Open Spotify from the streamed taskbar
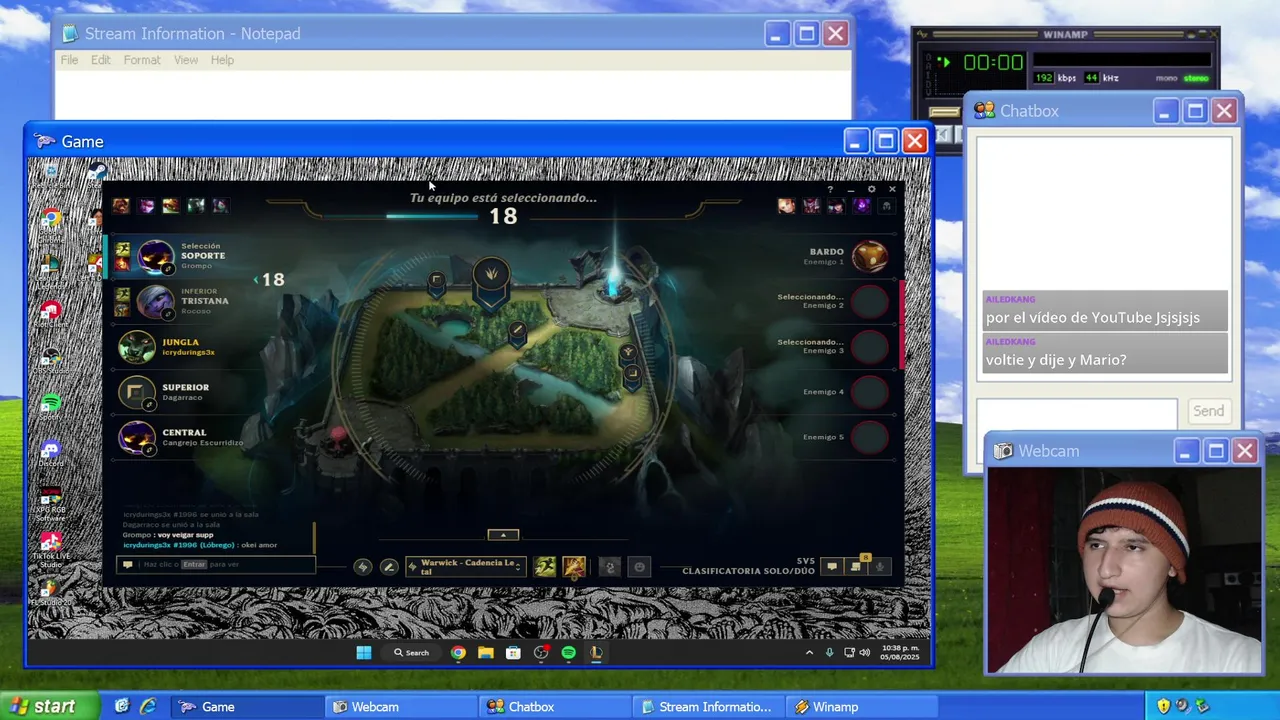Screen dimensions: 1280x720 click(568, 653)
